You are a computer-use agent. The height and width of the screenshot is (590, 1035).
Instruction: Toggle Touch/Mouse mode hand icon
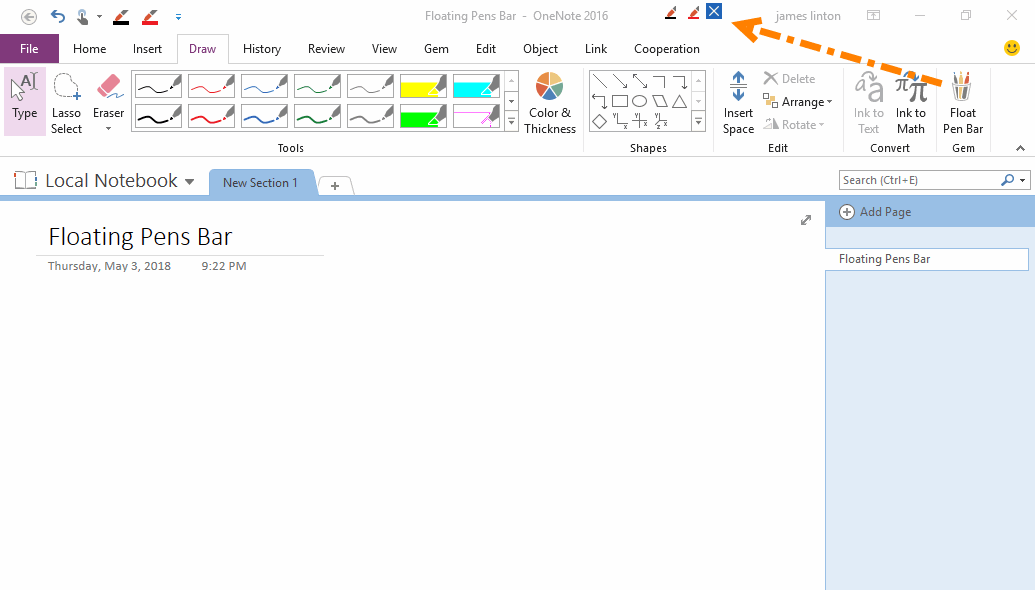click(x=83, y=16)
